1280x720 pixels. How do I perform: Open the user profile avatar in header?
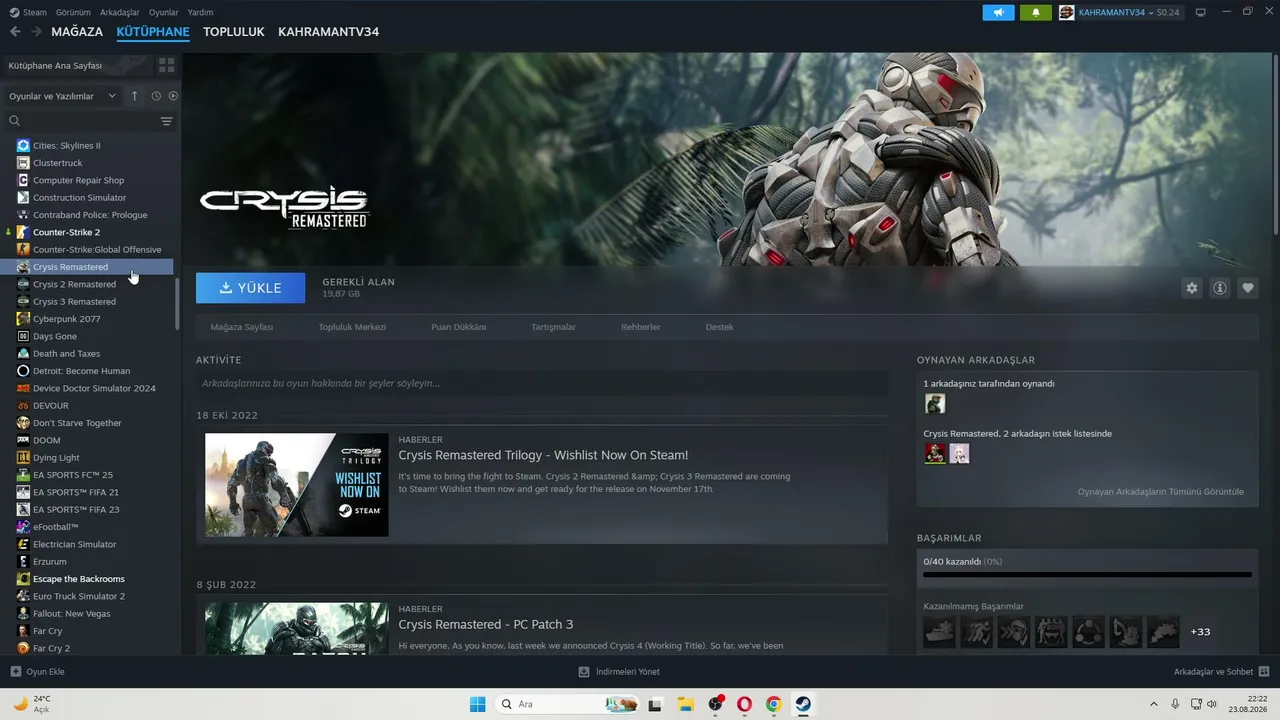click(x=1067, y=12)
